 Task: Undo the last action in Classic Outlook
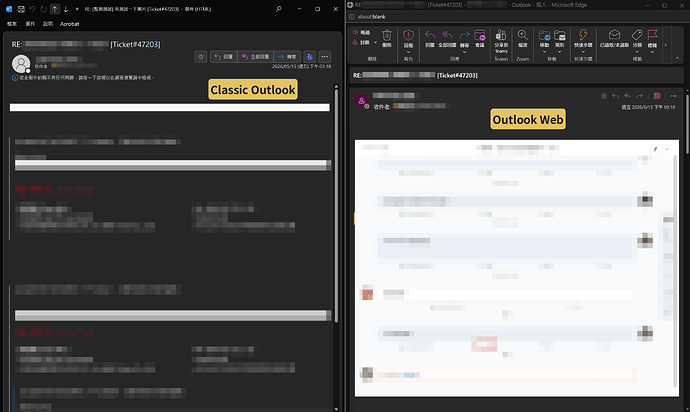(x=32, y=9)
